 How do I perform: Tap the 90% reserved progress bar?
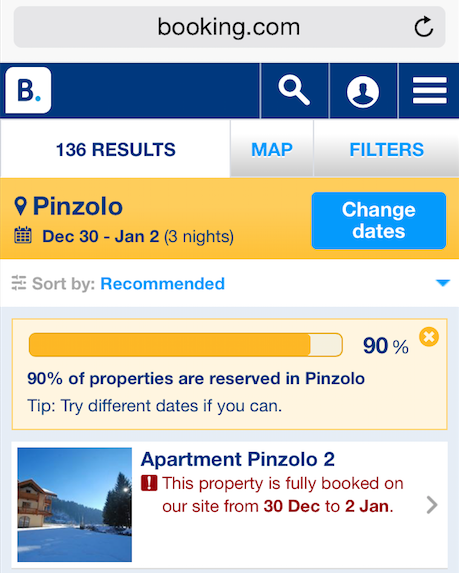tap(186, 345)
